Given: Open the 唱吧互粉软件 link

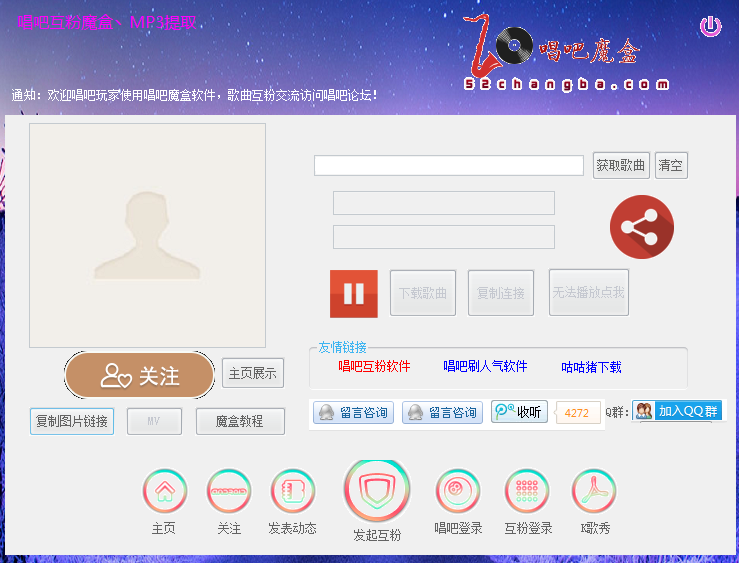Looking at the screenshot, I should (x=374, y=367).
